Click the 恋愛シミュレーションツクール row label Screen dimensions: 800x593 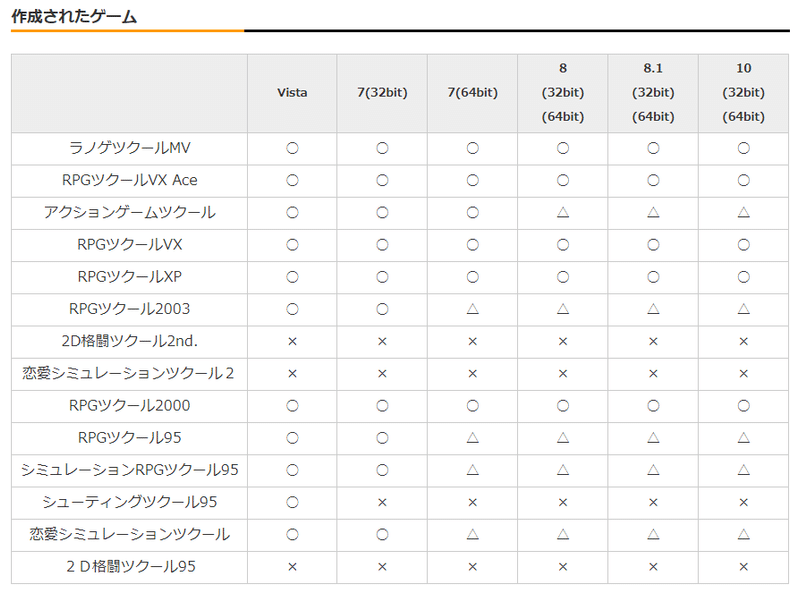130,534
